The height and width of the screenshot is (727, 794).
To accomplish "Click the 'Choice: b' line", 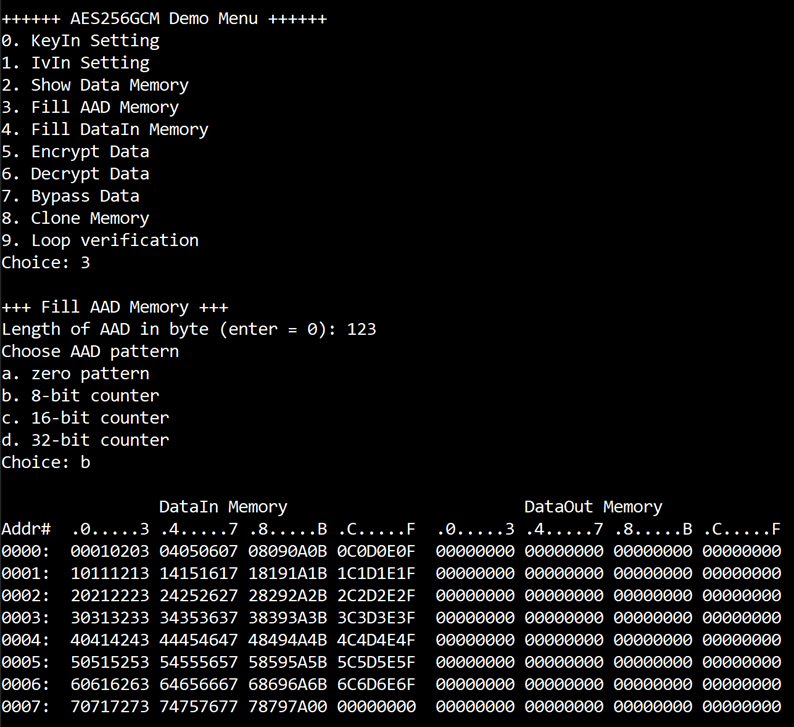I will tap(46, 463).
